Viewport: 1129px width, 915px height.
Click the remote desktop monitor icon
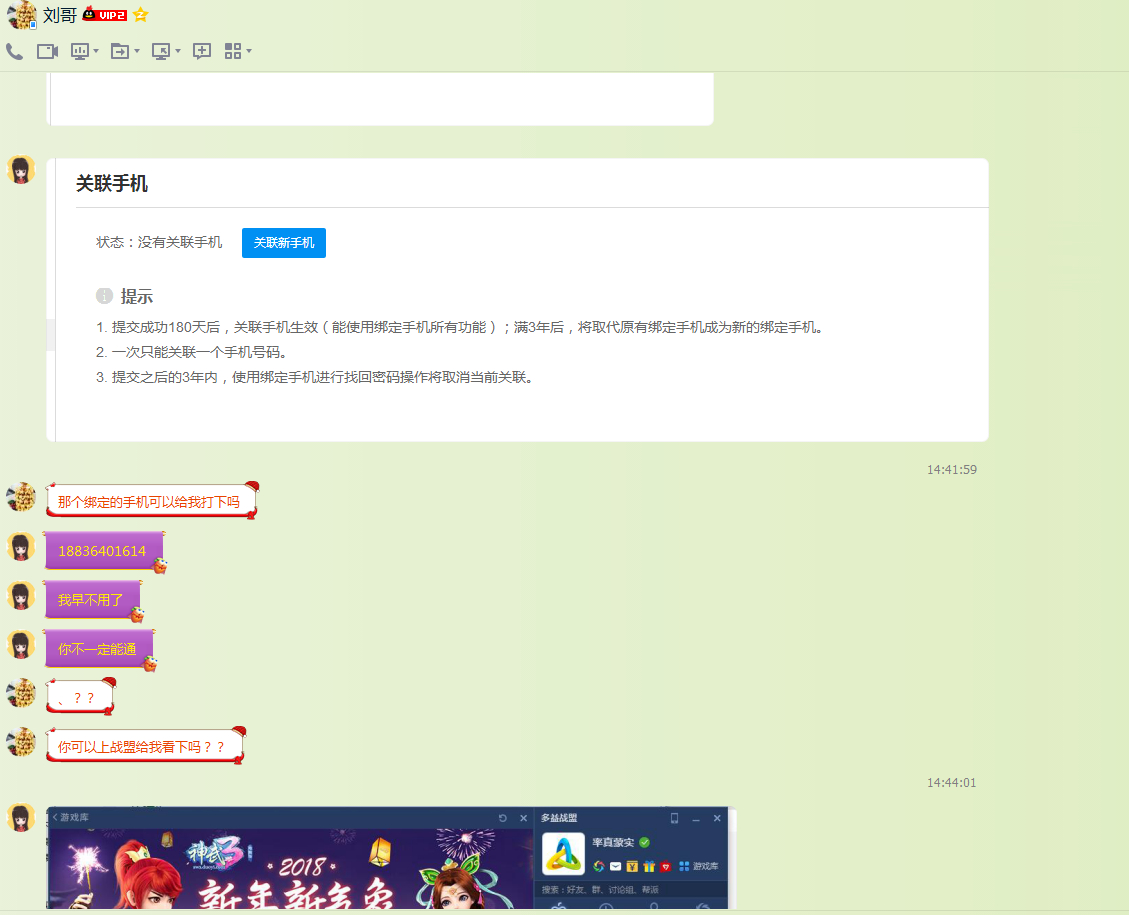161,51
